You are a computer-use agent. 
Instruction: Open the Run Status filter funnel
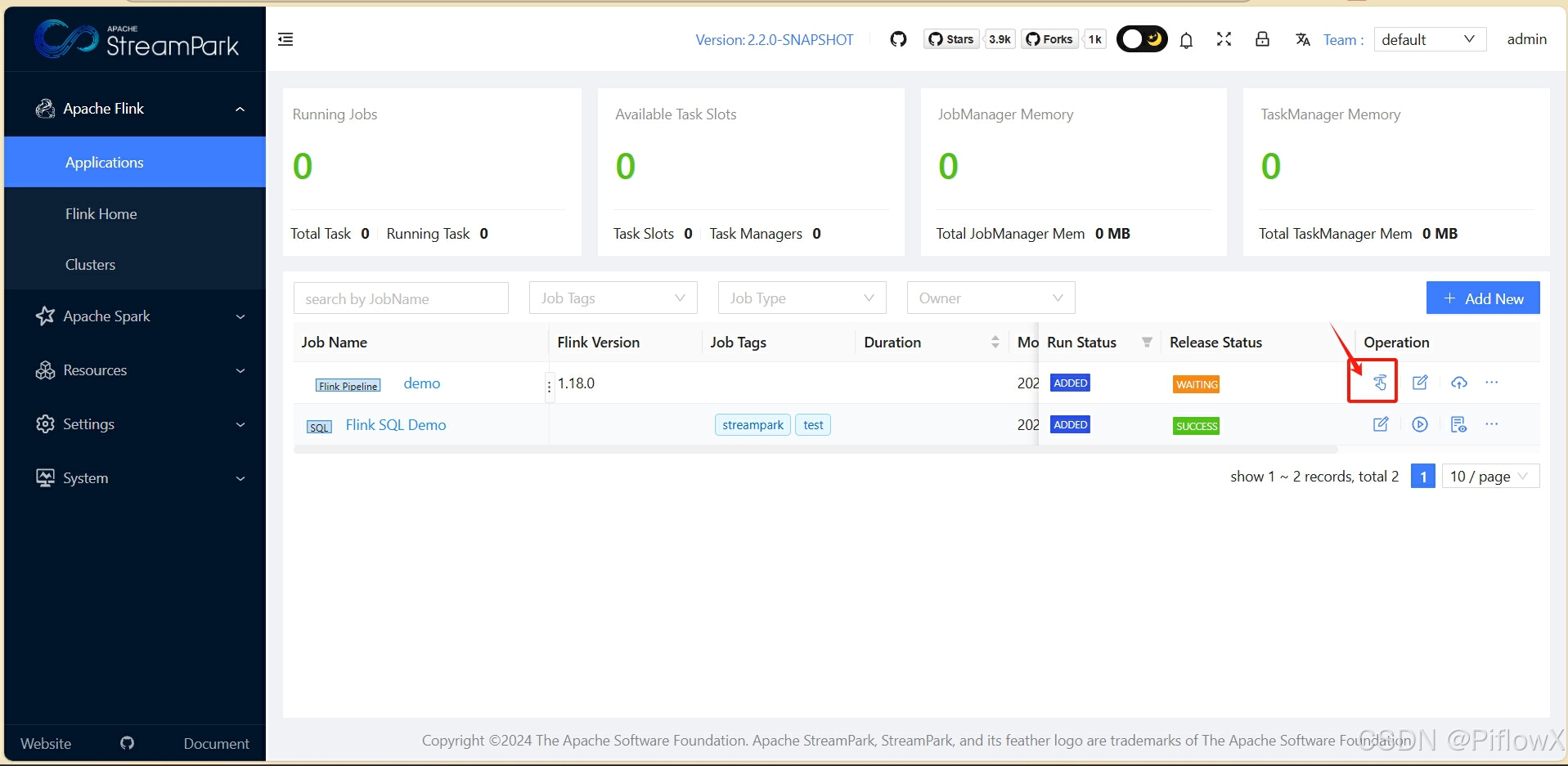(x=1147, y=343)
